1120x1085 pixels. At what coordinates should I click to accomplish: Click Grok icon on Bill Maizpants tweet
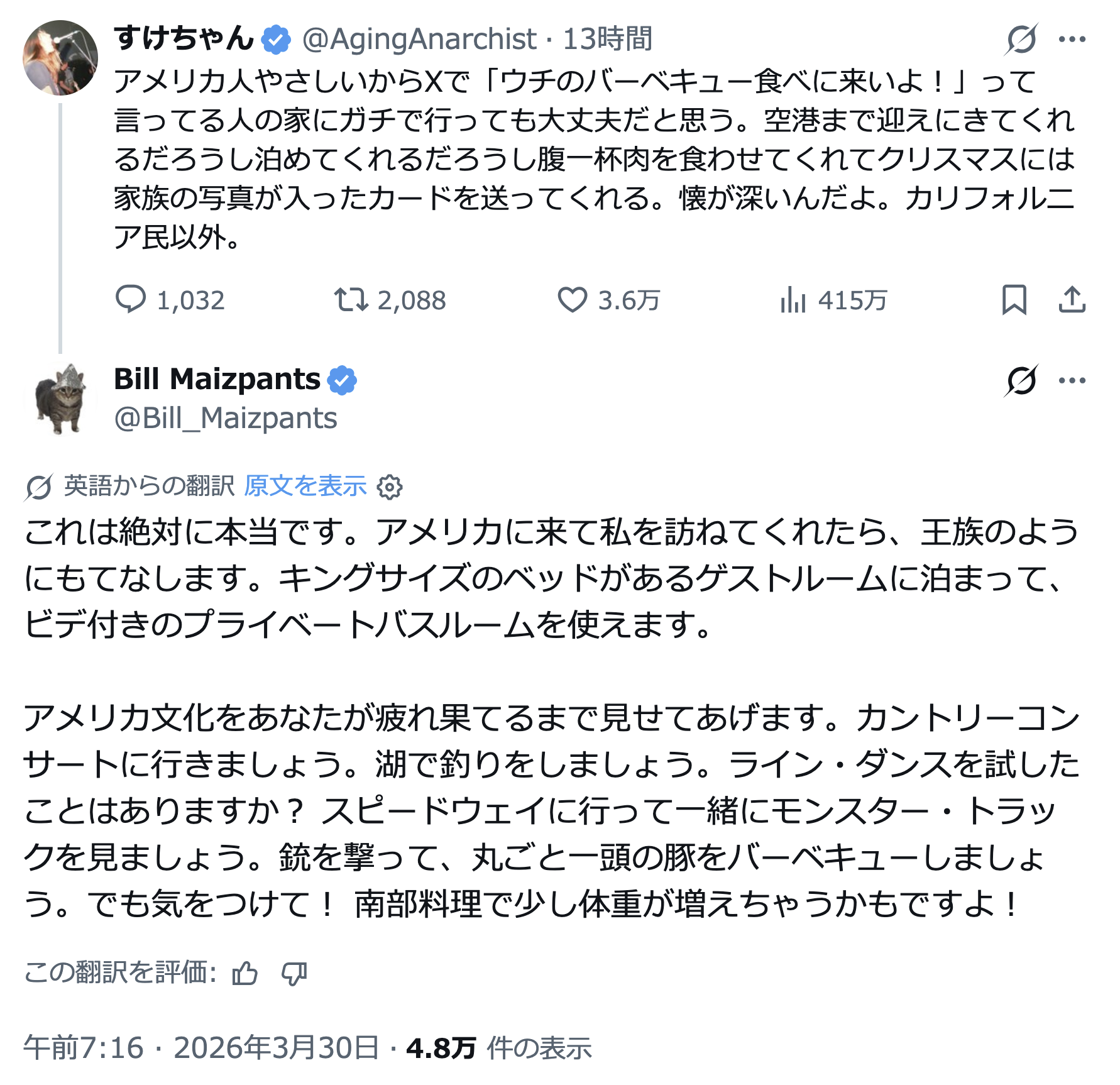tap(1021, 380)
